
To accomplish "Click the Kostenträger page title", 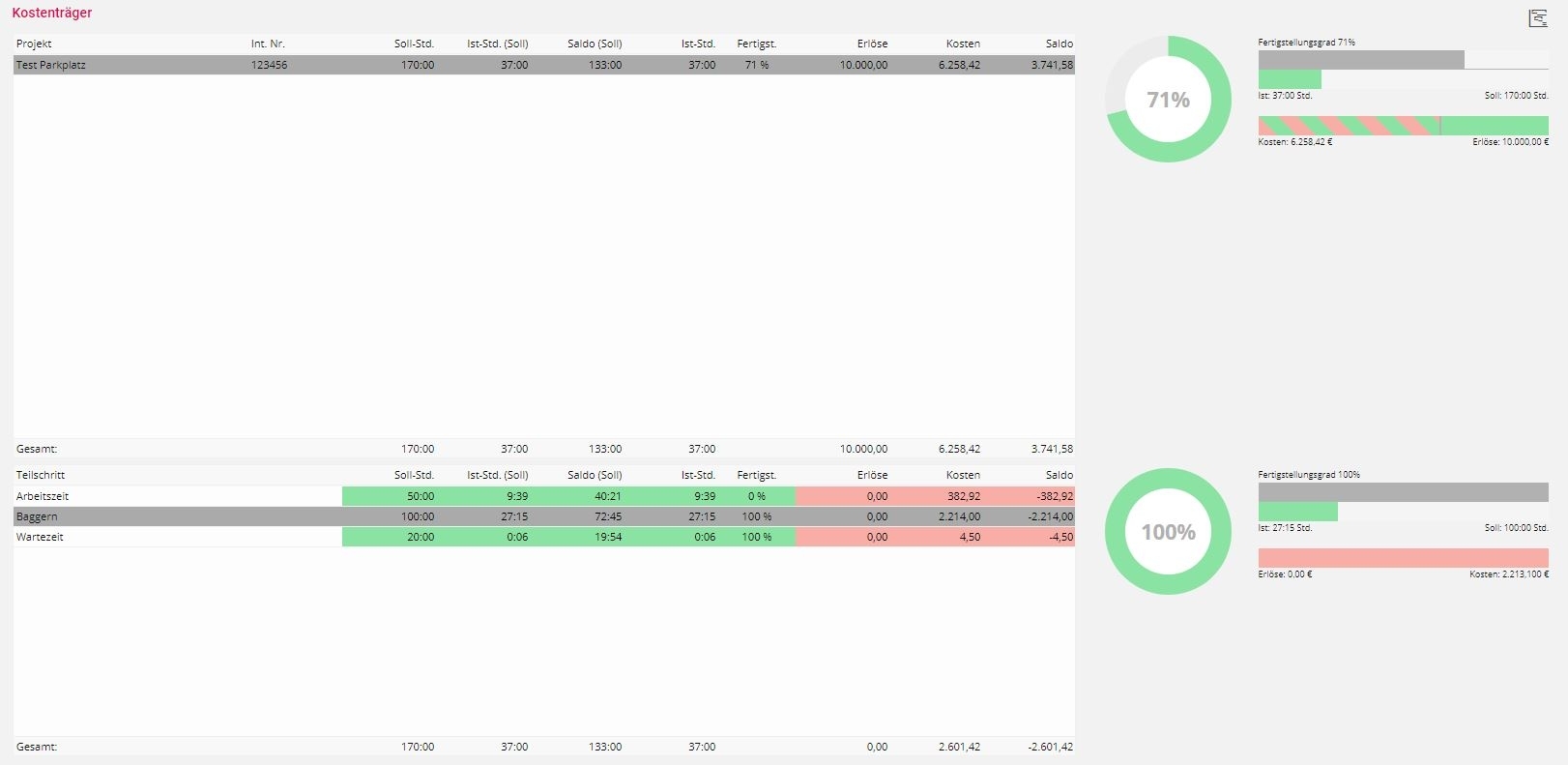I will (x=52, y=14).
